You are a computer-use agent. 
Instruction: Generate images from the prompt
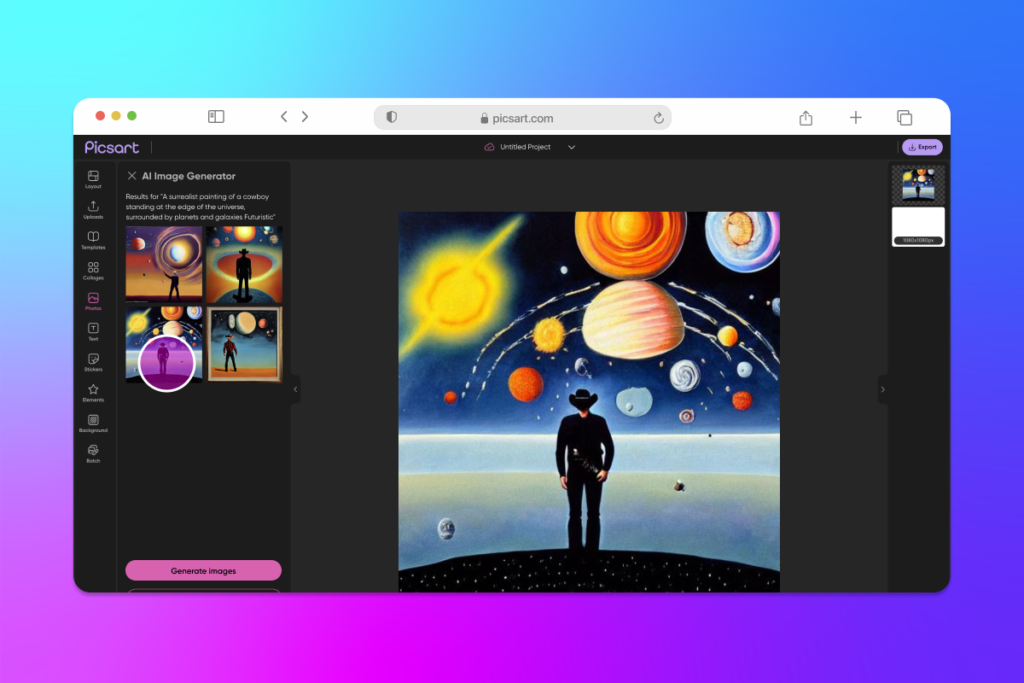click(203, 570)
